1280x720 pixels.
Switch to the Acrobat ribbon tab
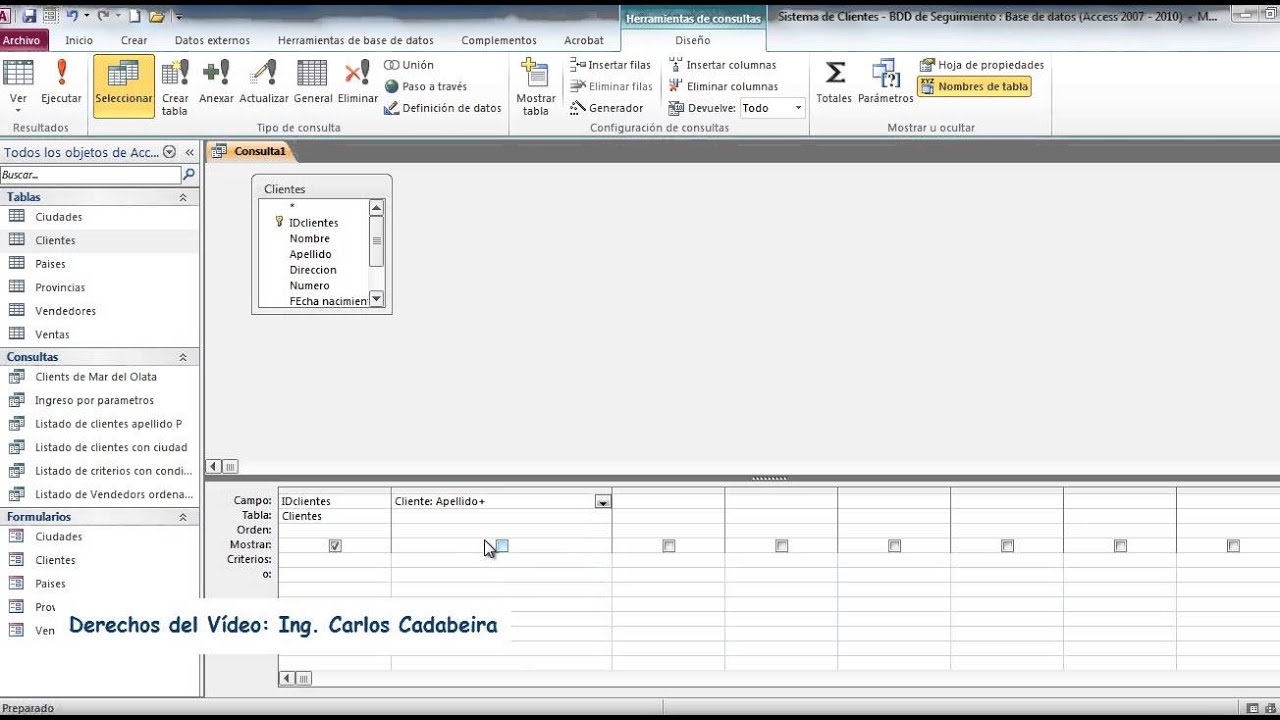coord(583,41)
